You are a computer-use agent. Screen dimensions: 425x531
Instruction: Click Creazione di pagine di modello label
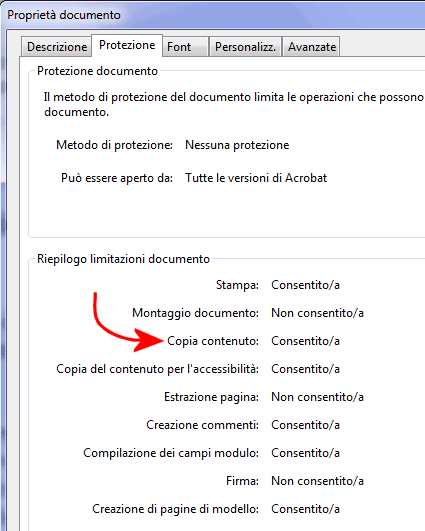coord(175,509)
